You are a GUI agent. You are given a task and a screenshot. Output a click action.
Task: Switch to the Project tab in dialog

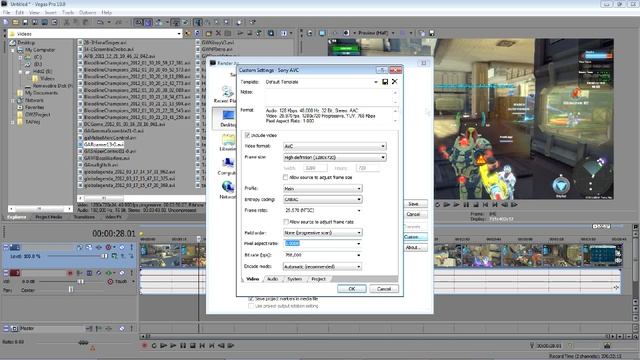(318, 279)
